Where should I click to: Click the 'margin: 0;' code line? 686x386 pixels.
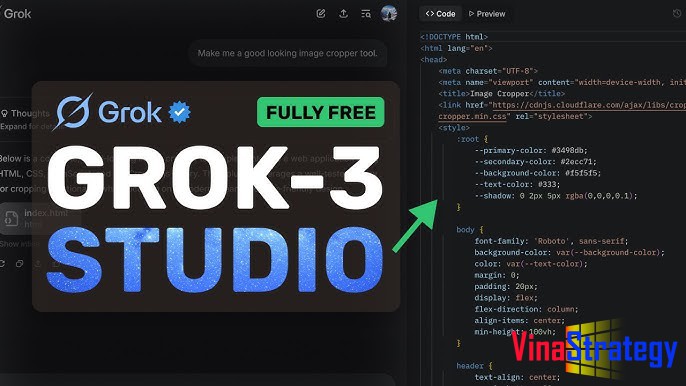(x=497, y=275)
